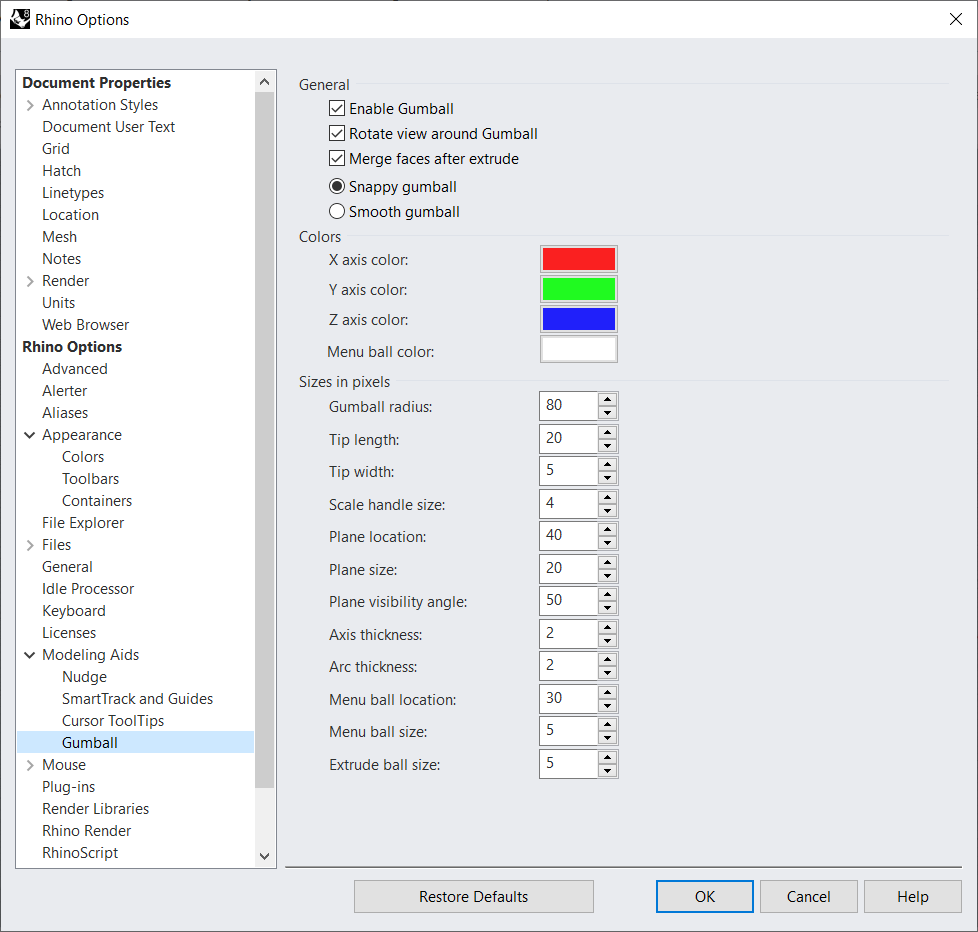Click the Restore Defaults button
The image size is (978, 932).
pos(473,896)
